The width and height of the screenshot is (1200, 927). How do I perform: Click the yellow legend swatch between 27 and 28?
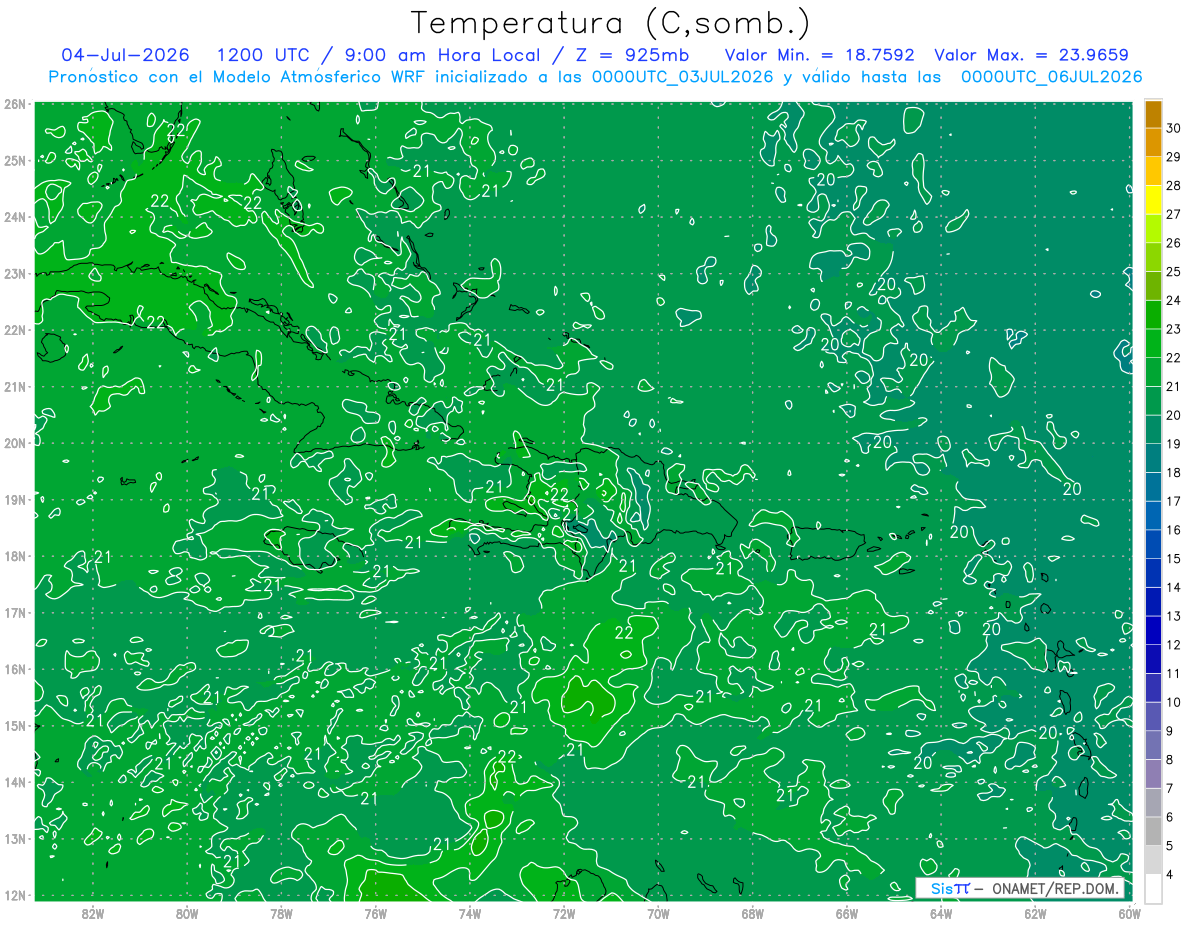point(1153,200)
